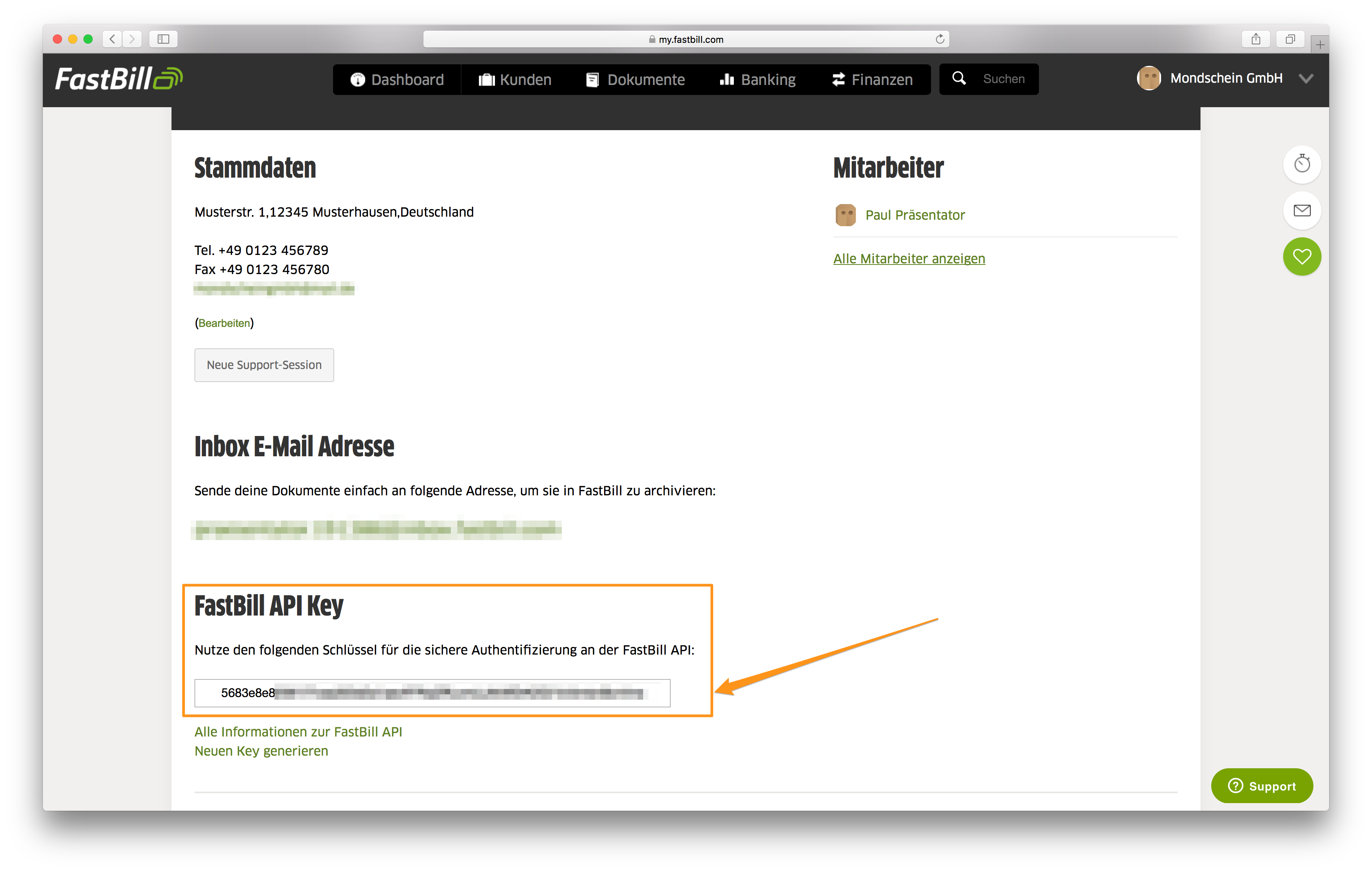Click the my.fastbill.com address bar
The height and width of the screenshot is (872, 1372).
(x=686, y=39)
